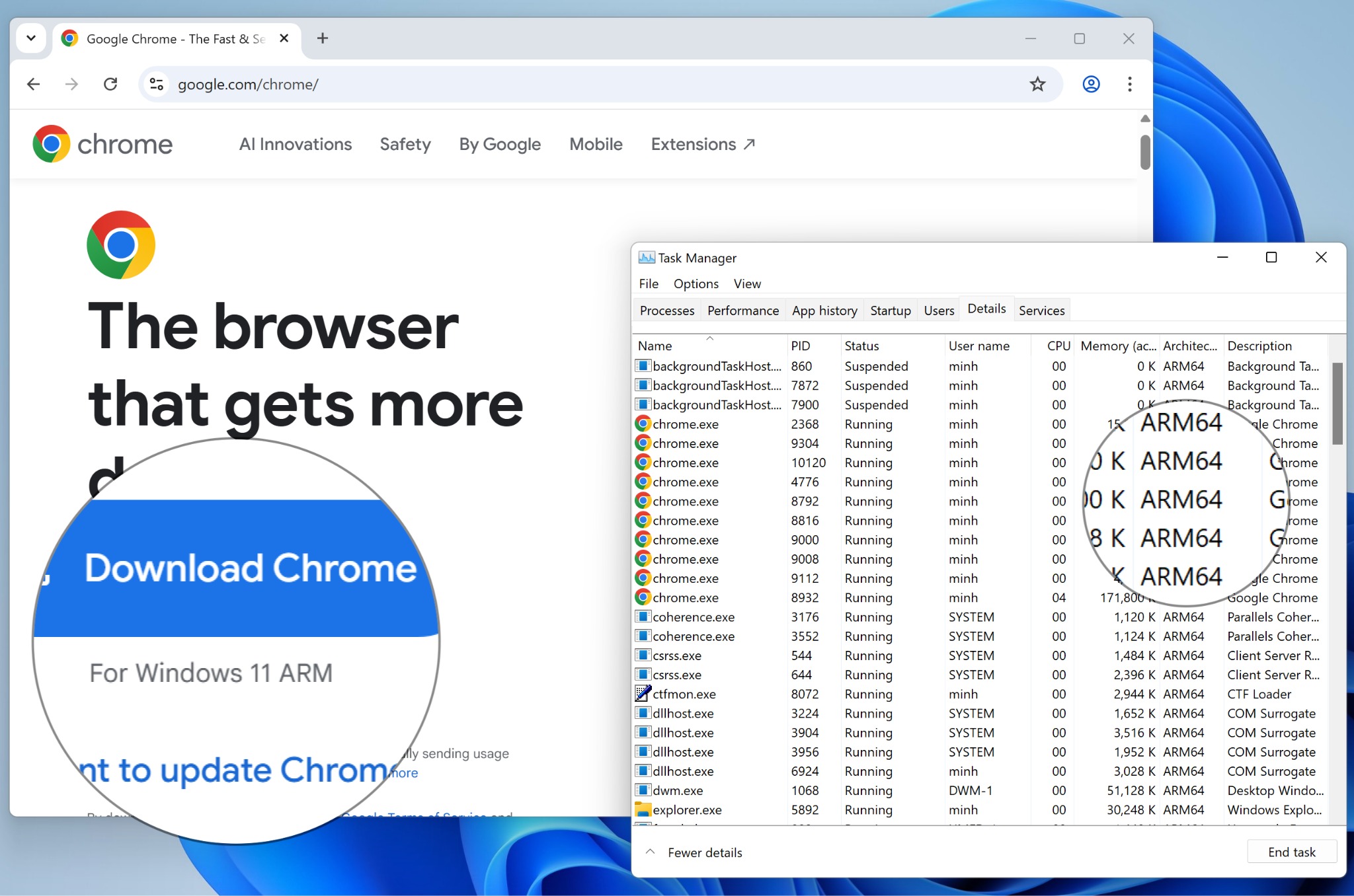Select the dwm.exe process row
The width and height of the screenshot is (1354, 896).
pos(980,790)
